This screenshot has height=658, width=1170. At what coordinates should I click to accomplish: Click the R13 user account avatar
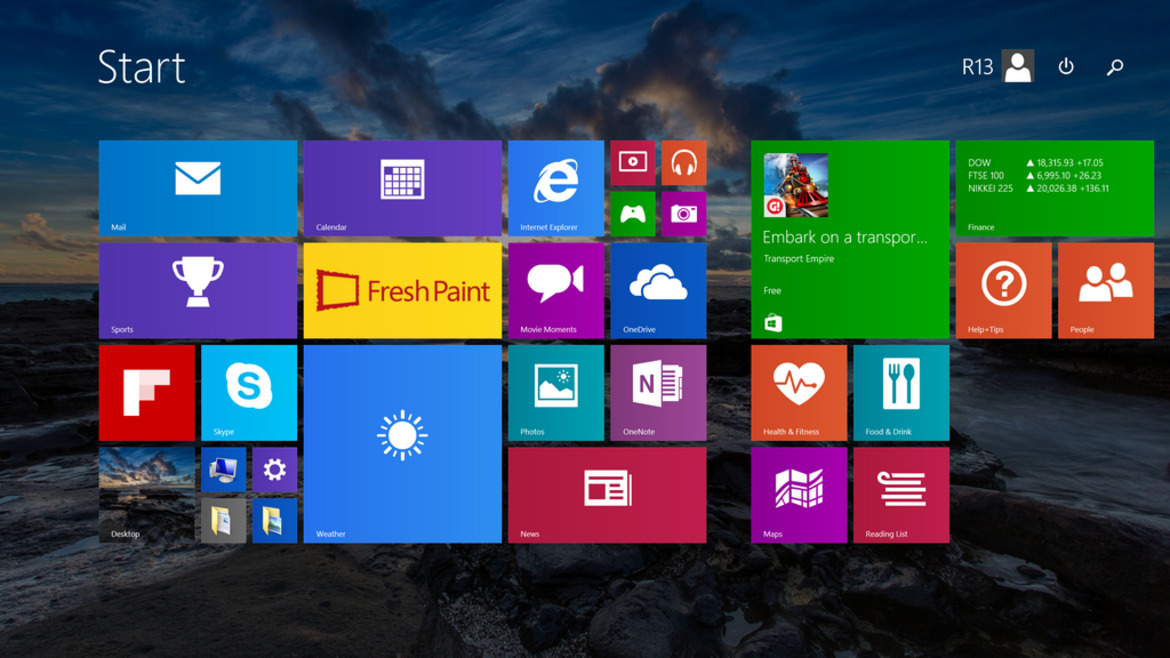[1017, 66]
